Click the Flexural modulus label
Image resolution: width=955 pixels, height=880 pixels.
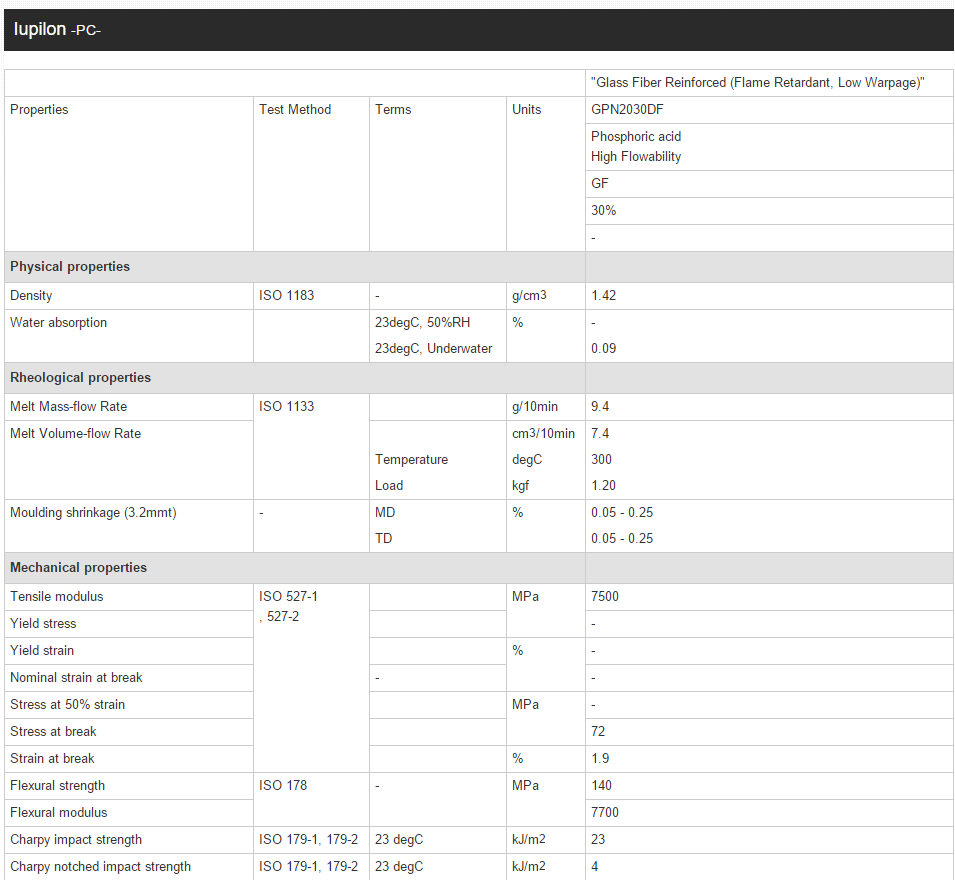[58, 813]
